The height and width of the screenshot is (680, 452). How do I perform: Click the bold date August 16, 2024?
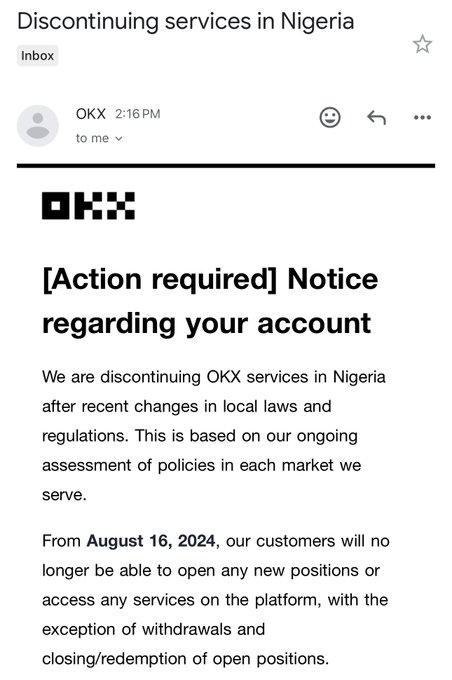151,541
